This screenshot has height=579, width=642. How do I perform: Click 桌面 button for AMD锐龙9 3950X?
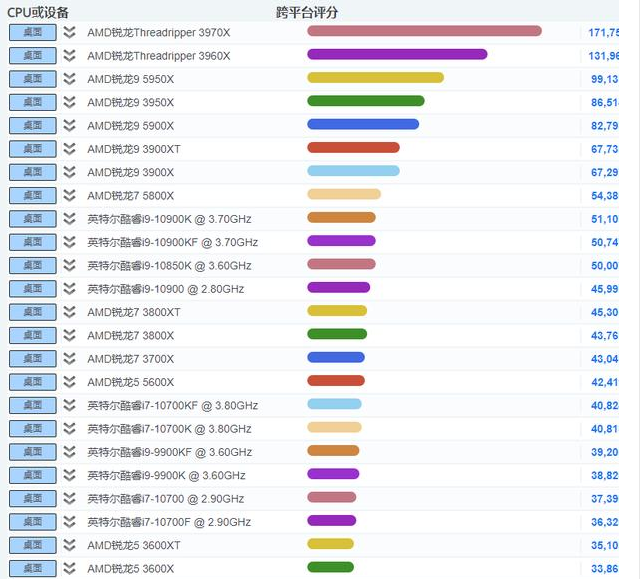click(x=32, y=102)
